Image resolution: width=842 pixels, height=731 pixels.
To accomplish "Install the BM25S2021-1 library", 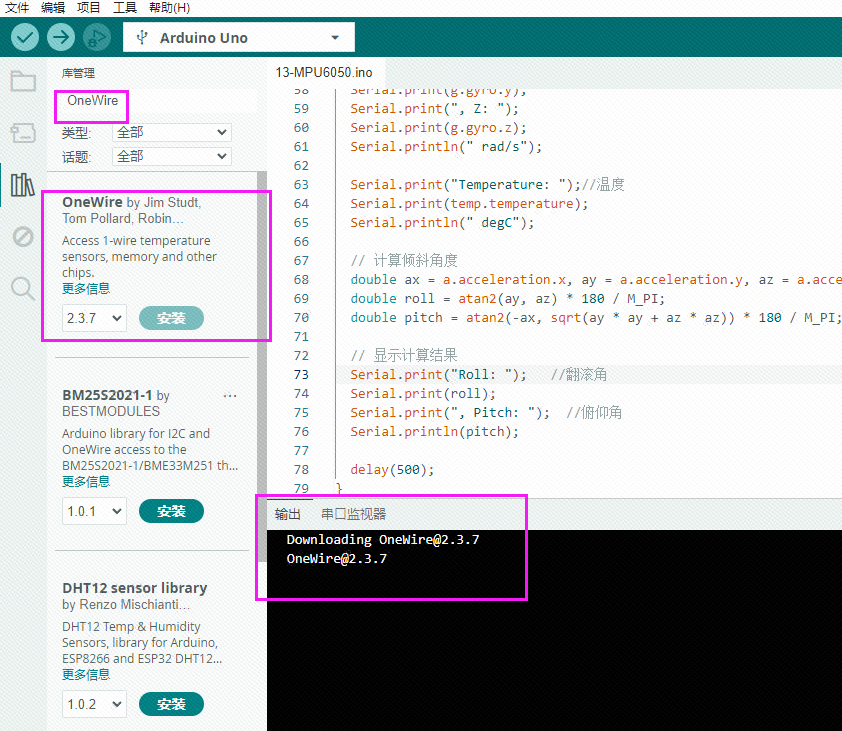I will click(x=171, y=511).
